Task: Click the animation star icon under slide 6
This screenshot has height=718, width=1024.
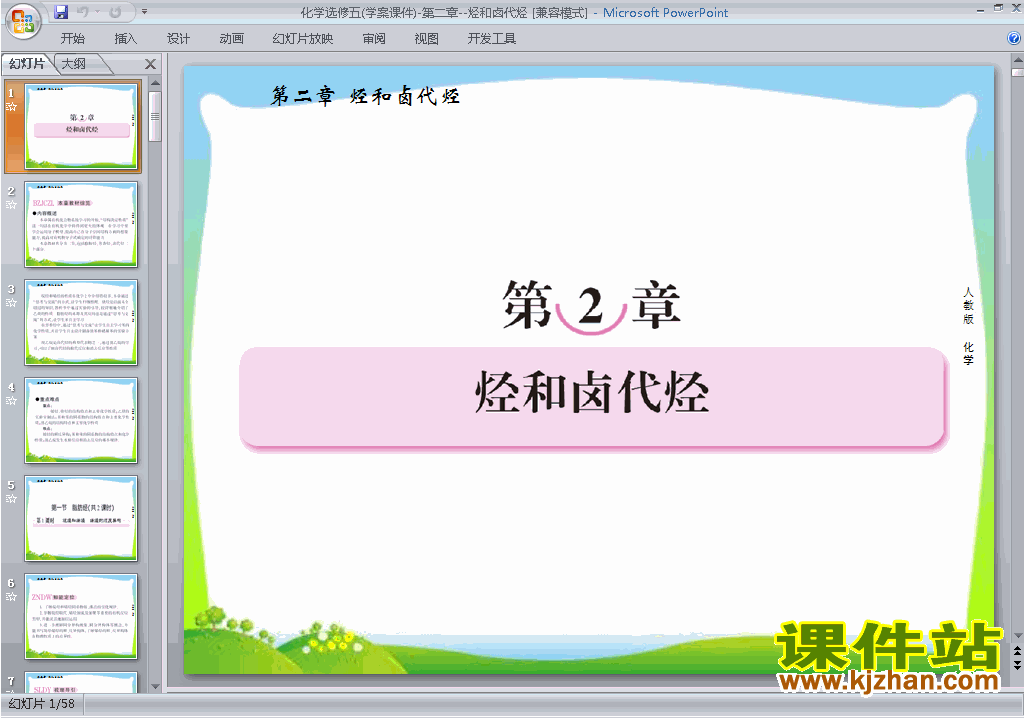Action: point(11,596)
